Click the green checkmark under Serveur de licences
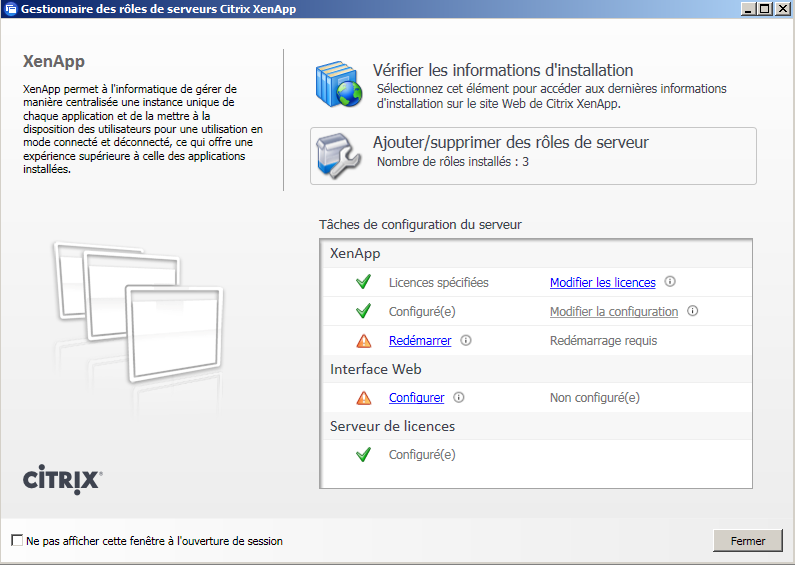The image size is (795, 565). point(364,454)
